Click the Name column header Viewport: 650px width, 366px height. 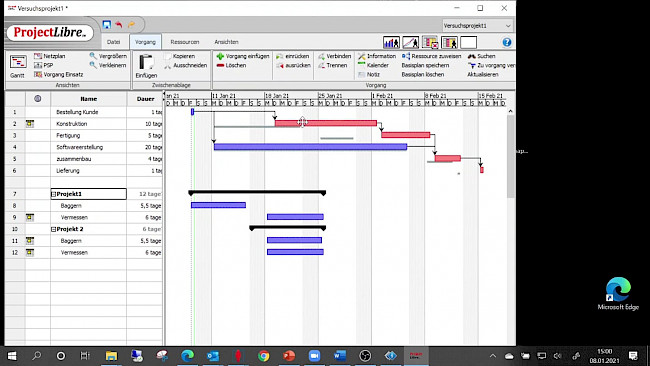(88, 99)
